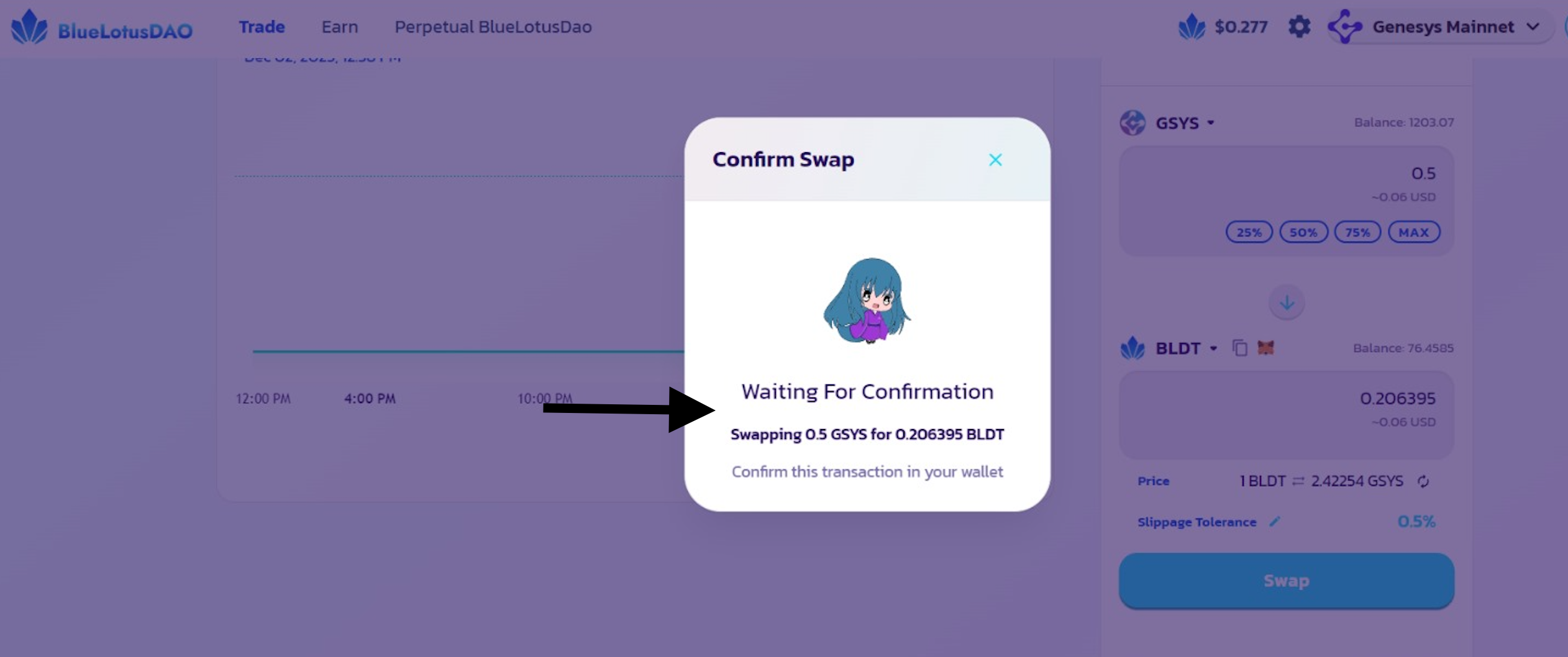Click the blue Swap button
This screenshot has height=657, width=1568.
1287,581
